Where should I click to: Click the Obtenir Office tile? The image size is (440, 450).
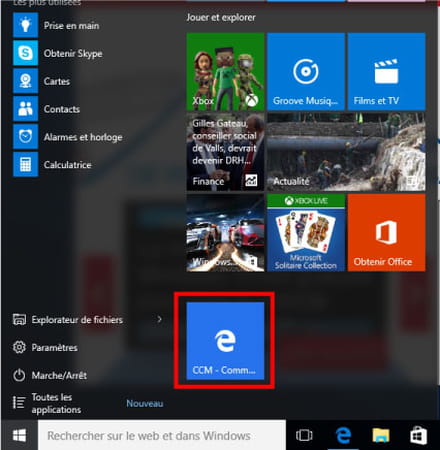point(386,233)
